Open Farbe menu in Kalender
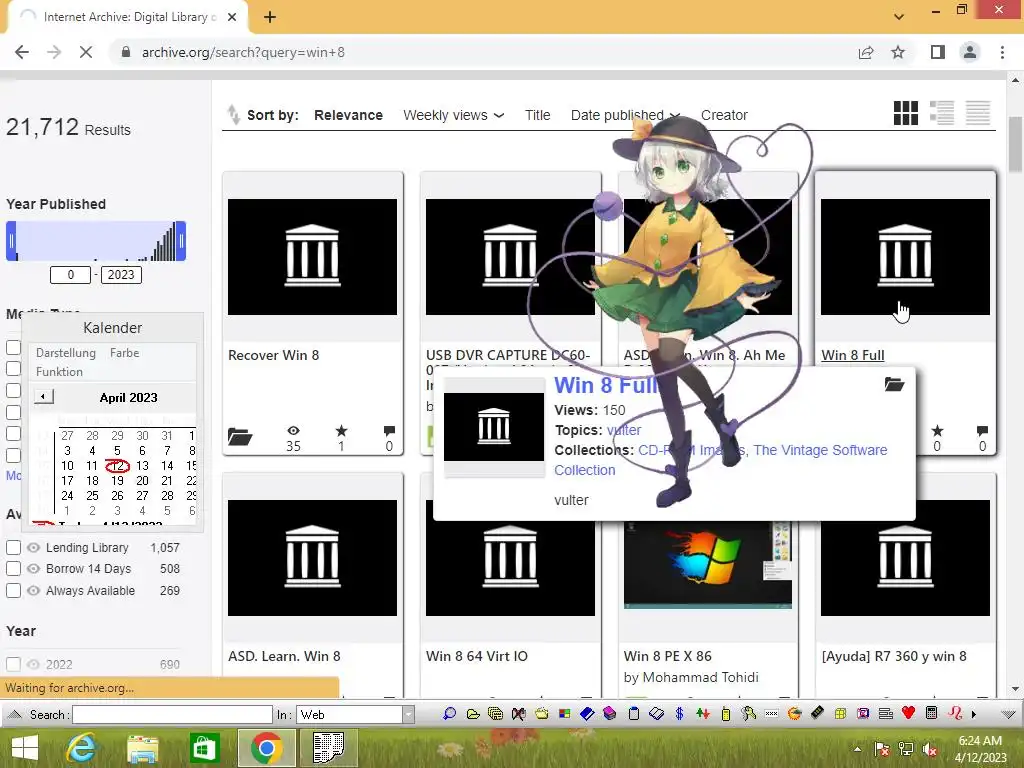 [124, 353]
